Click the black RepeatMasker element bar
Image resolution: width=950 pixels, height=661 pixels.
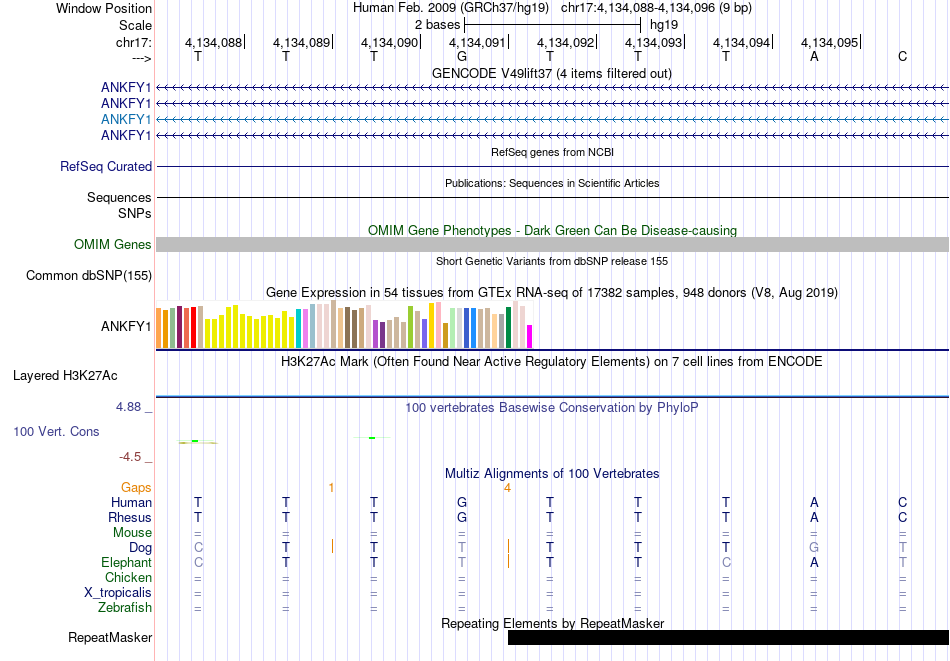click(728, 637)
